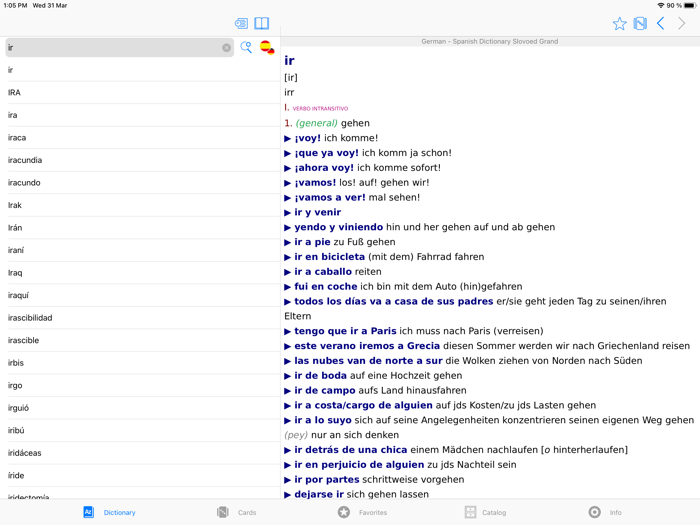Click the triangle before 'ir y venir'

[288, 212]
